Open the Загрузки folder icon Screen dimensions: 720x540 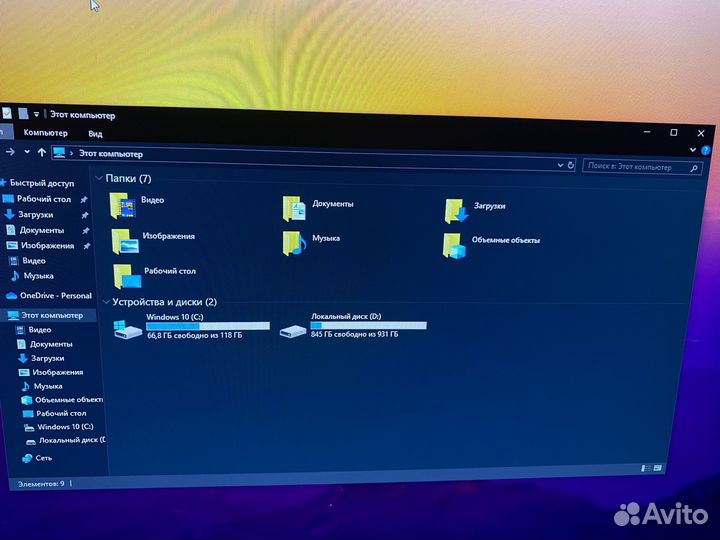click(456, 210)
